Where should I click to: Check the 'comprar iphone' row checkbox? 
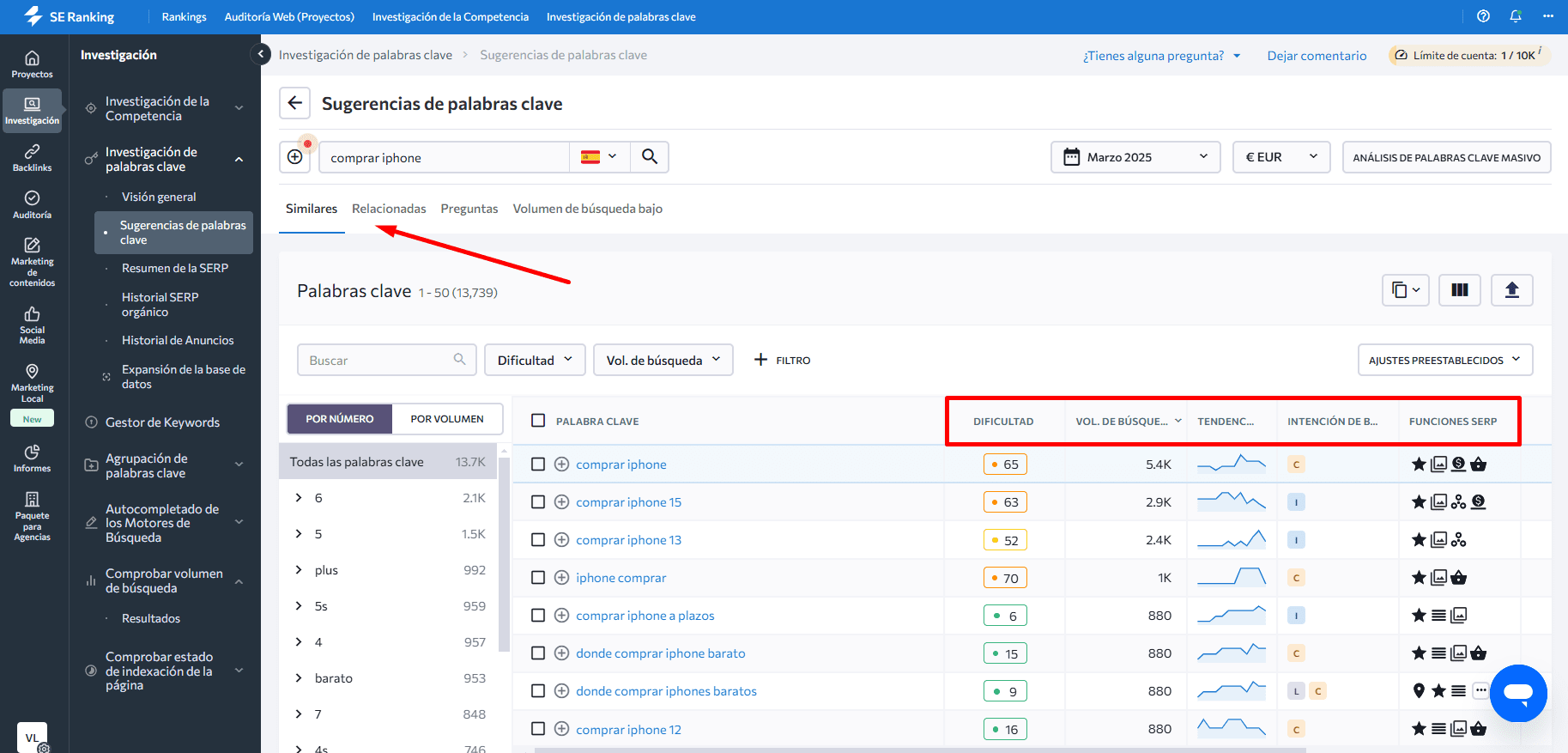point(538,465)
